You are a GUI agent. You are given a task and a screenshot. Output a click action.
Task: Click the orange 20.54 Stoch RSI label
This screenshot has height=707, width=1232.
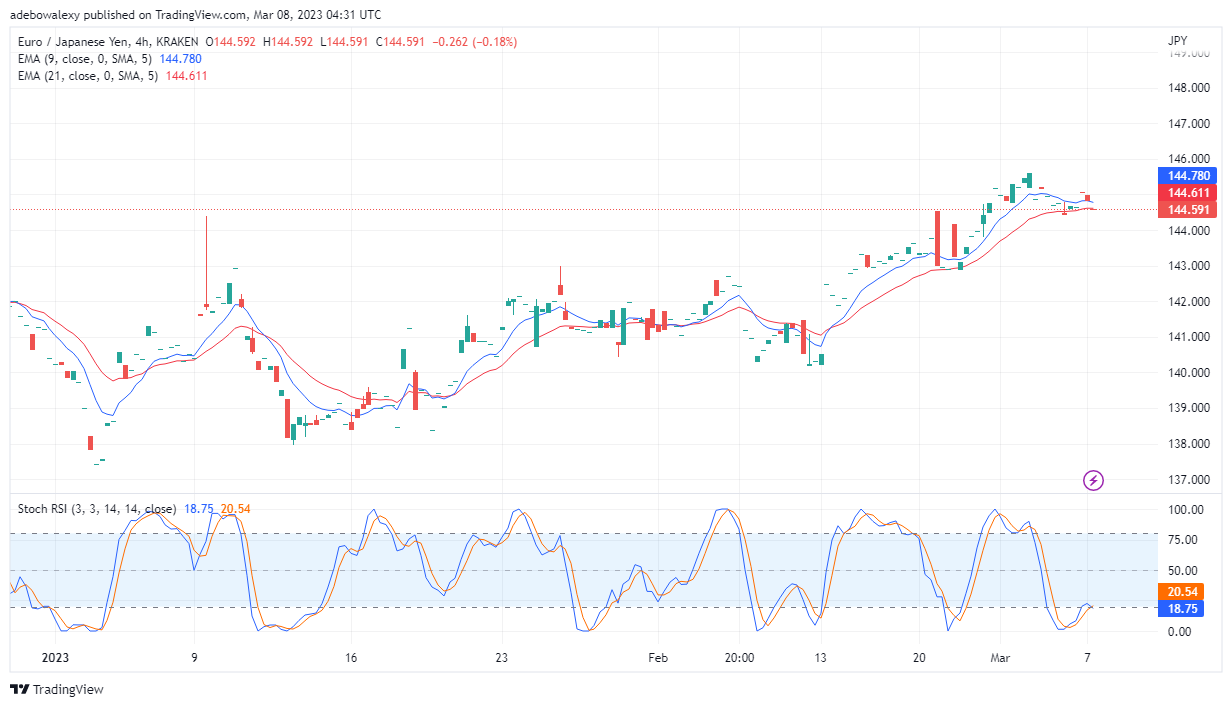pyautogui.click(x=1180, y=592)
